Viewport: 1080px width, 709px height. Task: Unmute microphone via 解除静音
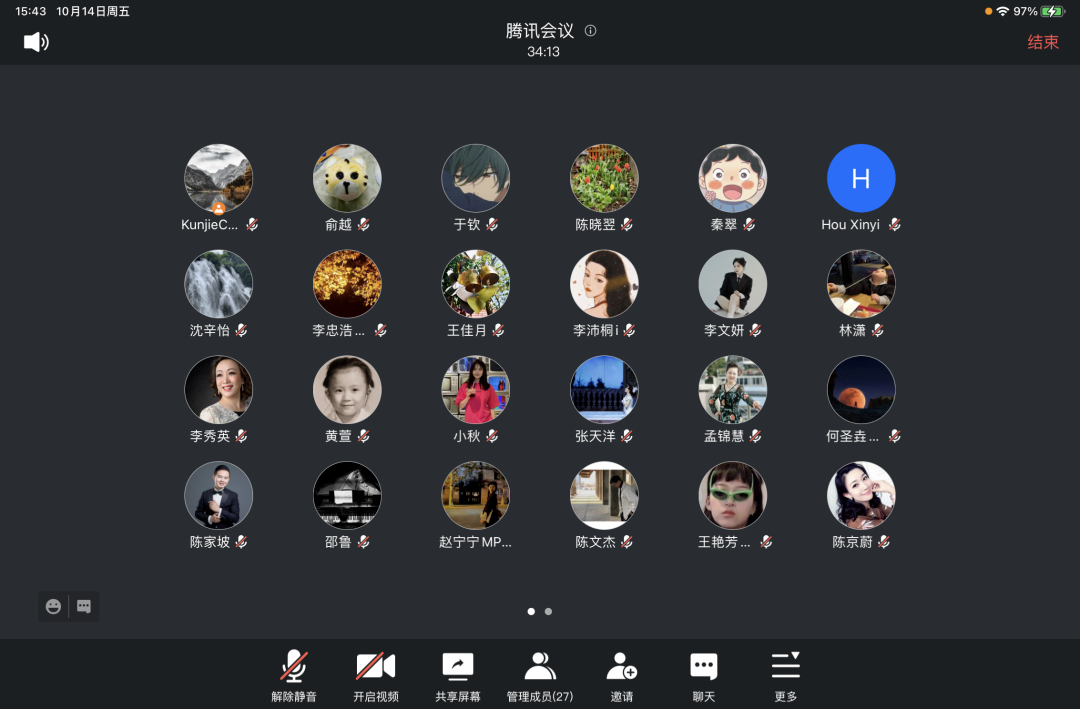point(293,675)
